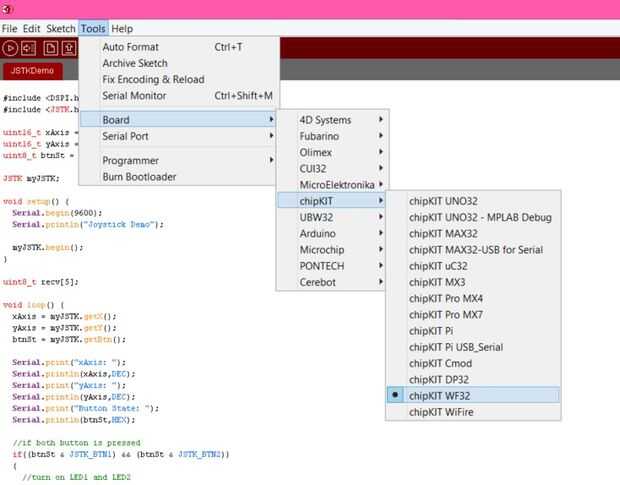This screenshot has width=620, height=485.
Task: Open the Programmer submenu
Action: 178,160
